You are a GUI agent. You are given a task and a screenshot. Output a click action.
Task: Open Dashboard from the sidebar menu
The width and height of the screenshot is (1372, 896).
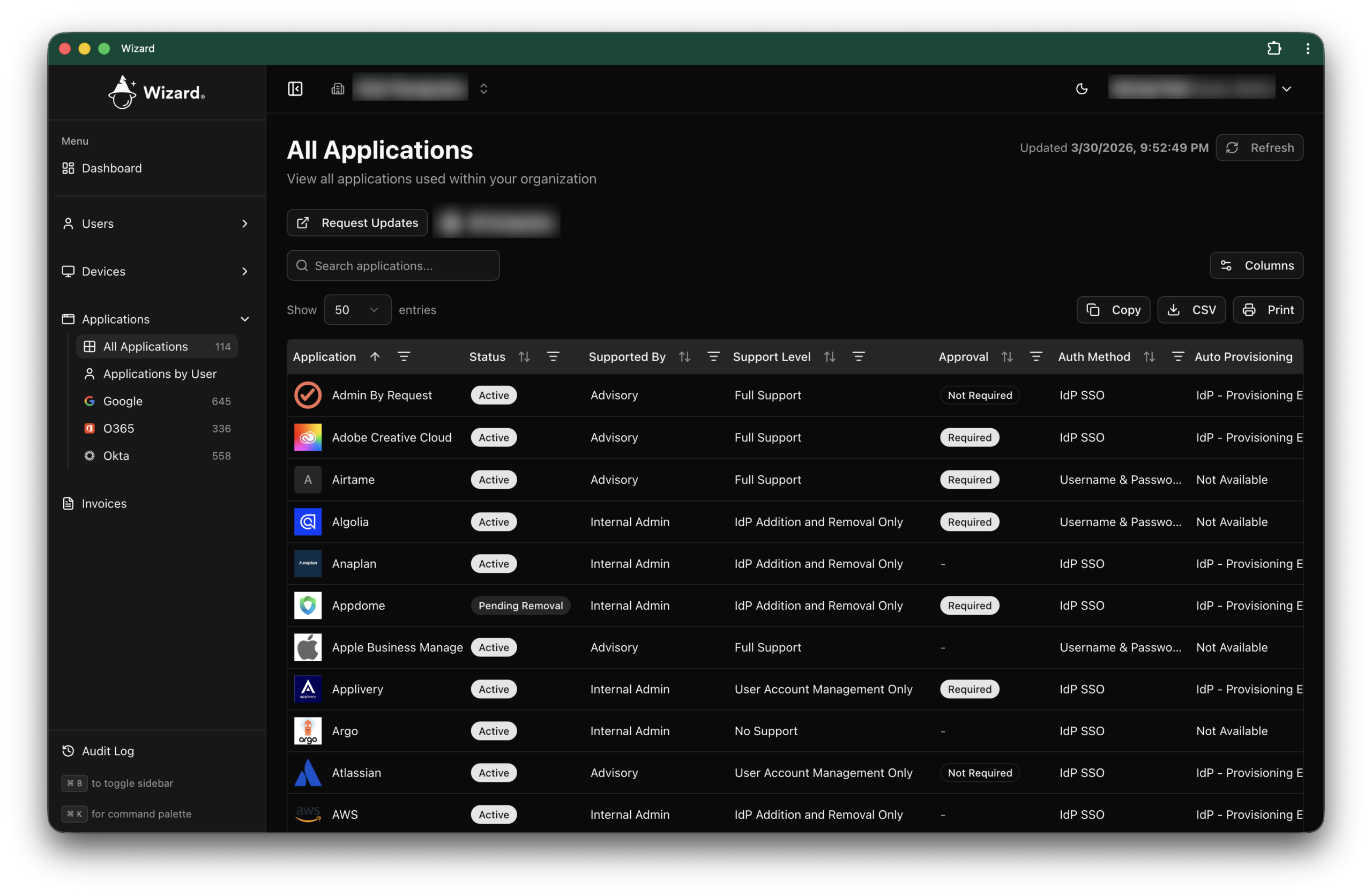pos(111,168)
